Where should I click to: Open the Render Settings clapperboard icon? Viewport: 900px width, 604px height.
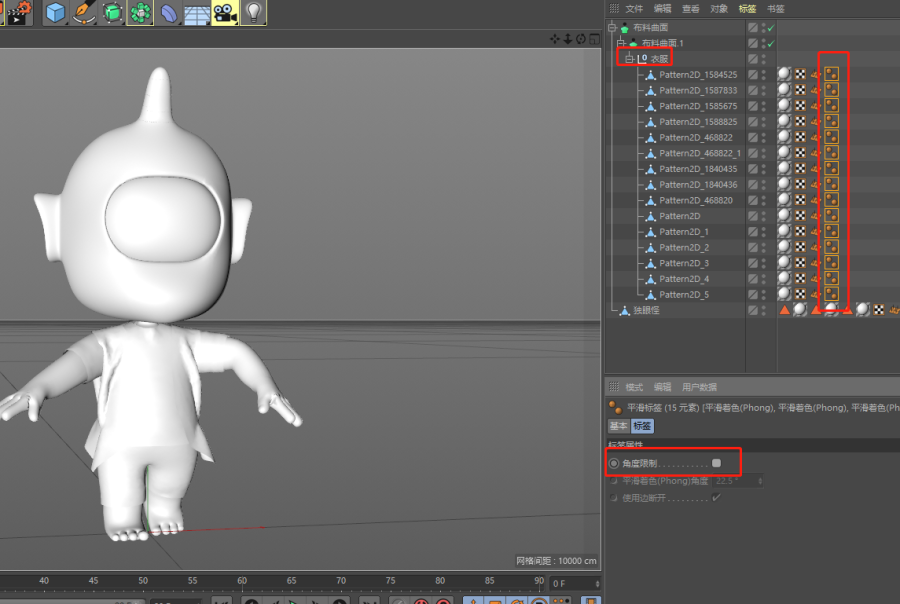click(19, 12)
